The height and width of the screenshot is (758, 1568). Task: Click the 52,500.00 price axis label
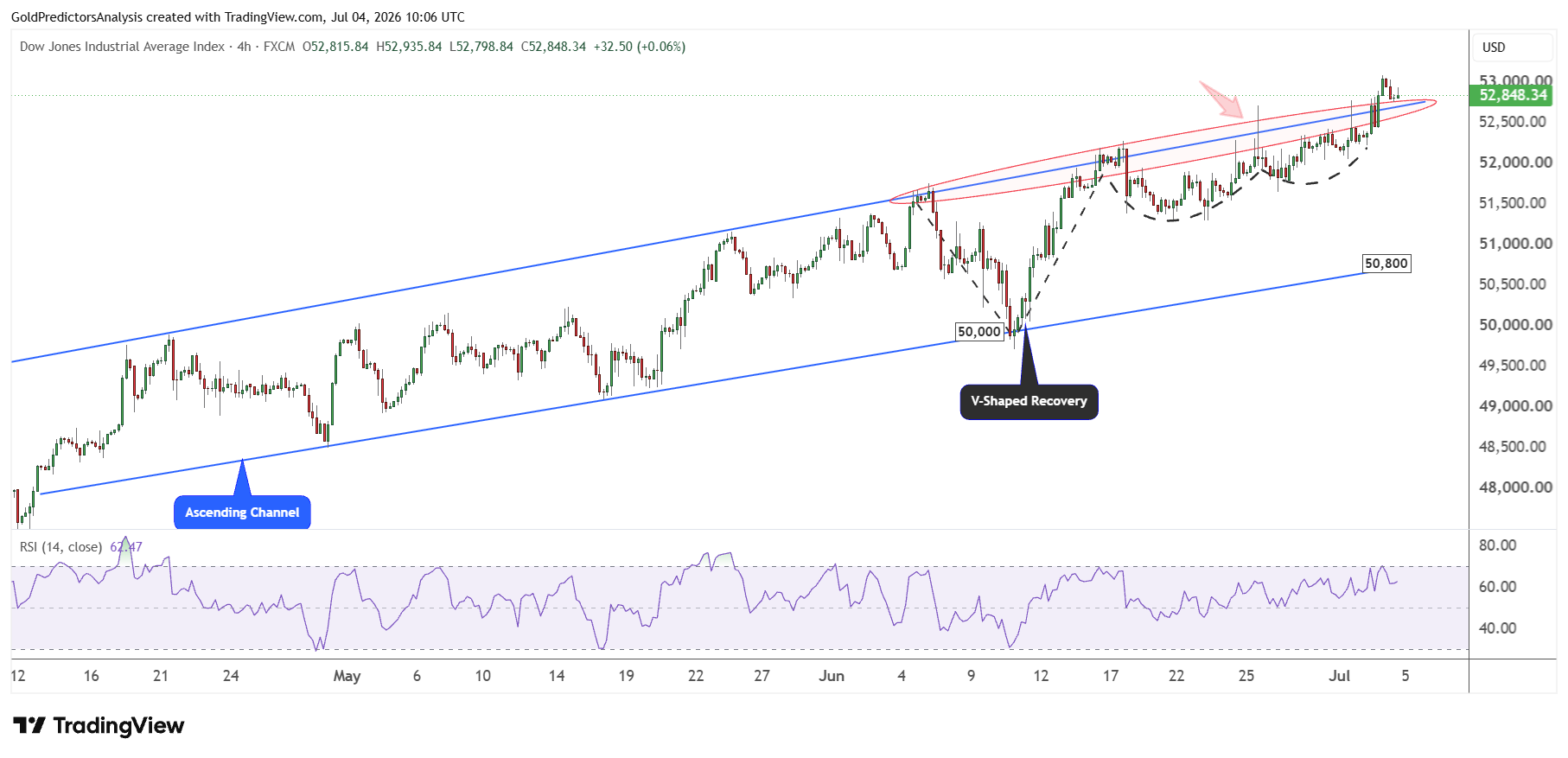coord(1513,122)
